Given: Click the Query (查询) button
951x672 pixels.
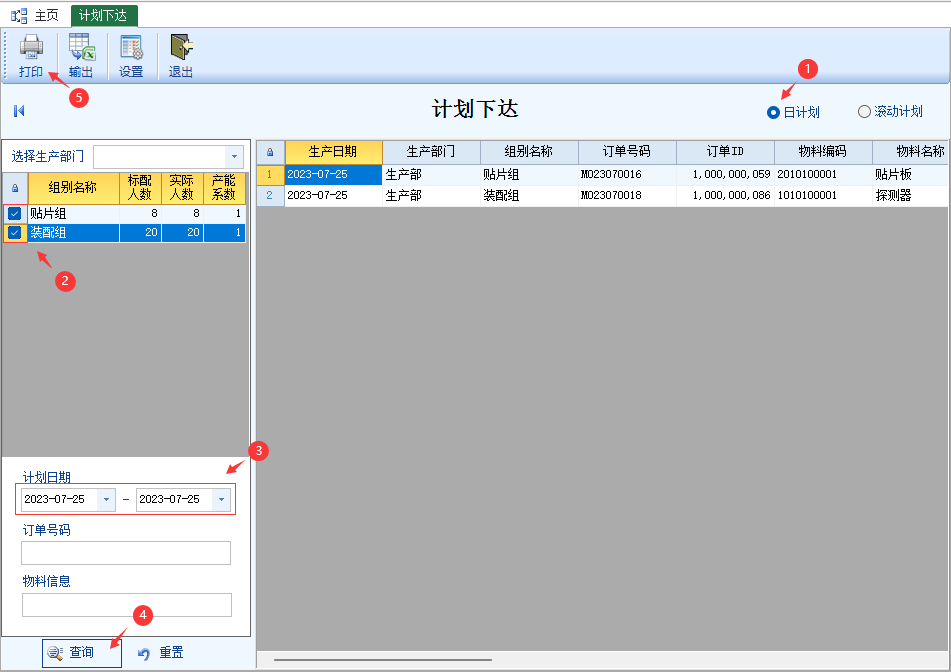Looking at the screenshot, I should tap(81, 653).
